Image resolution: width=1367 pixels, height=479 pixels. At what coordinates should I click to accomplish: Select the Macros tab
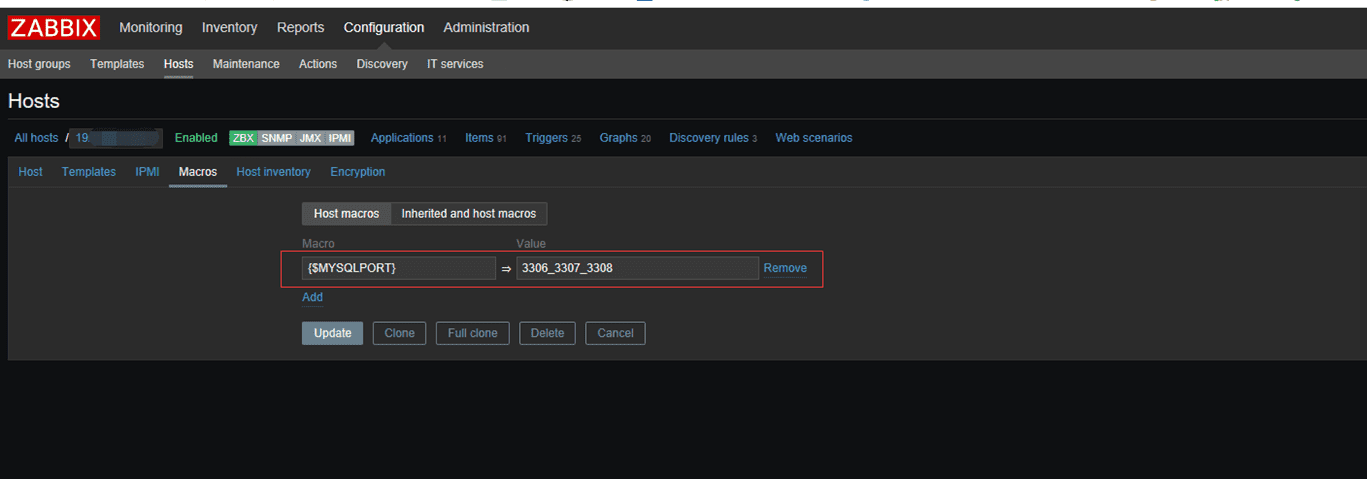(x=198, y=172)
